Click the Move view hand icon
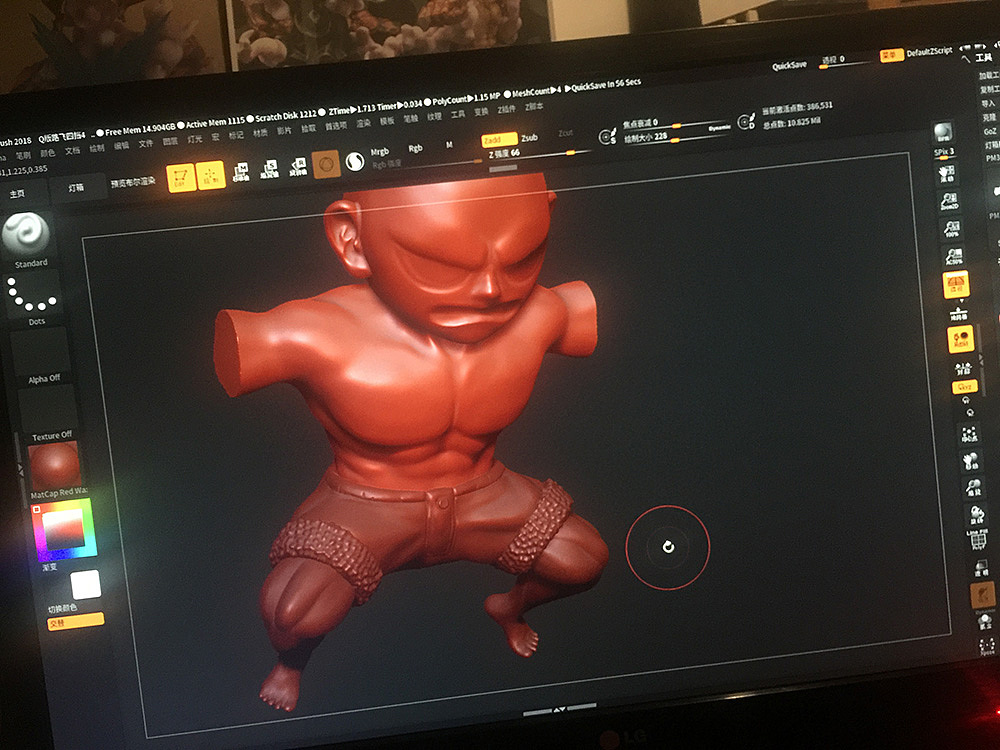This screenshot has width=1000, height=750. (971, 461)
